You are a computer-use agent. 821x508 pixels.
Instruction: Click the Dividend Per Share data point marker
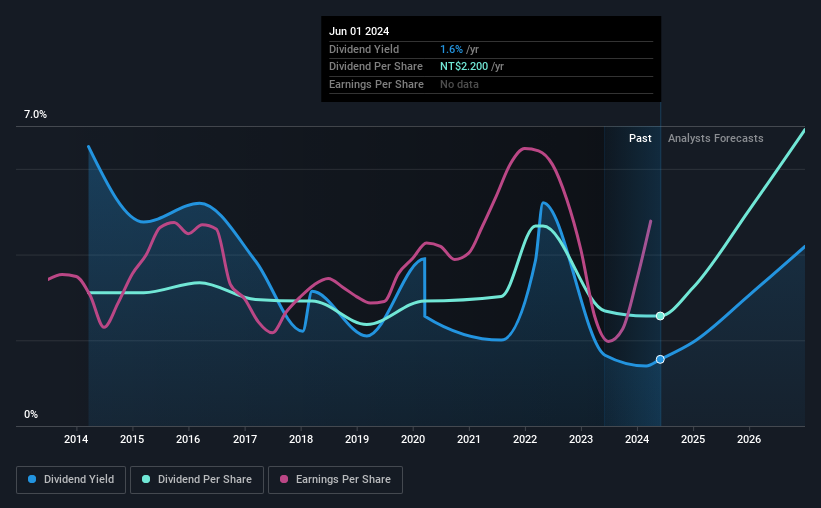660,316
